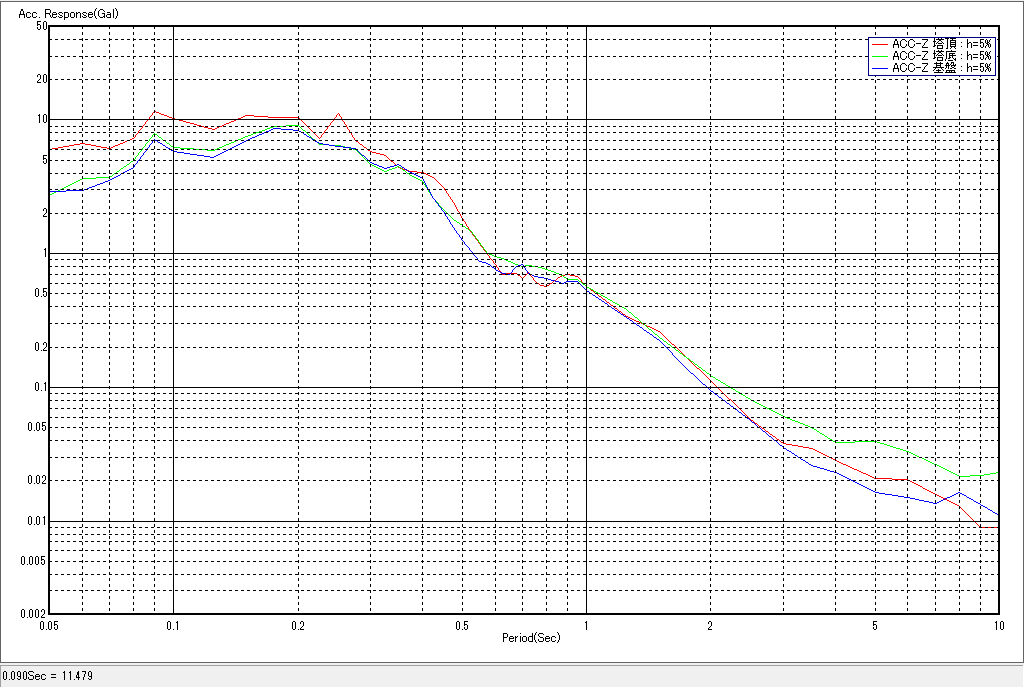Click the red curve peak near 0.09 sec
The width and height of the screenshot is (1024, 688).
tap(155, 111)
